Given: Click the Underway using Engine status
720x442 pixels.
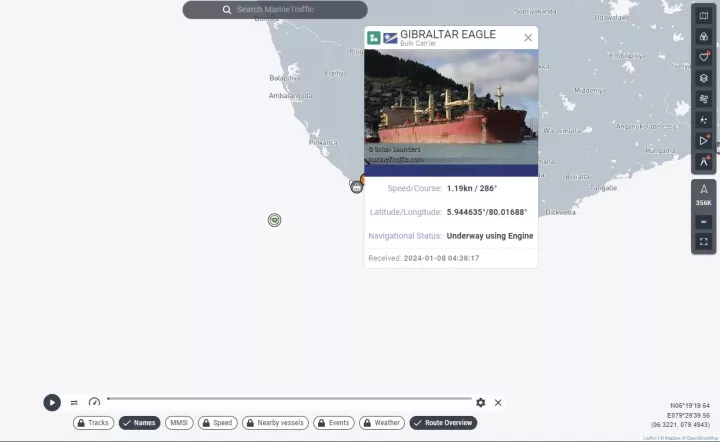Looking at the screenshot, I should click(x=490, y=236).
